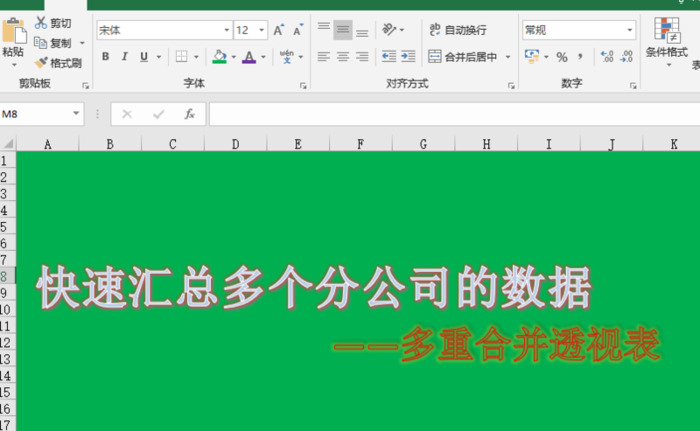Select top vertical alignment
Image resolution: width=700 pixels, height=431 pixels.
coord(324,28)
